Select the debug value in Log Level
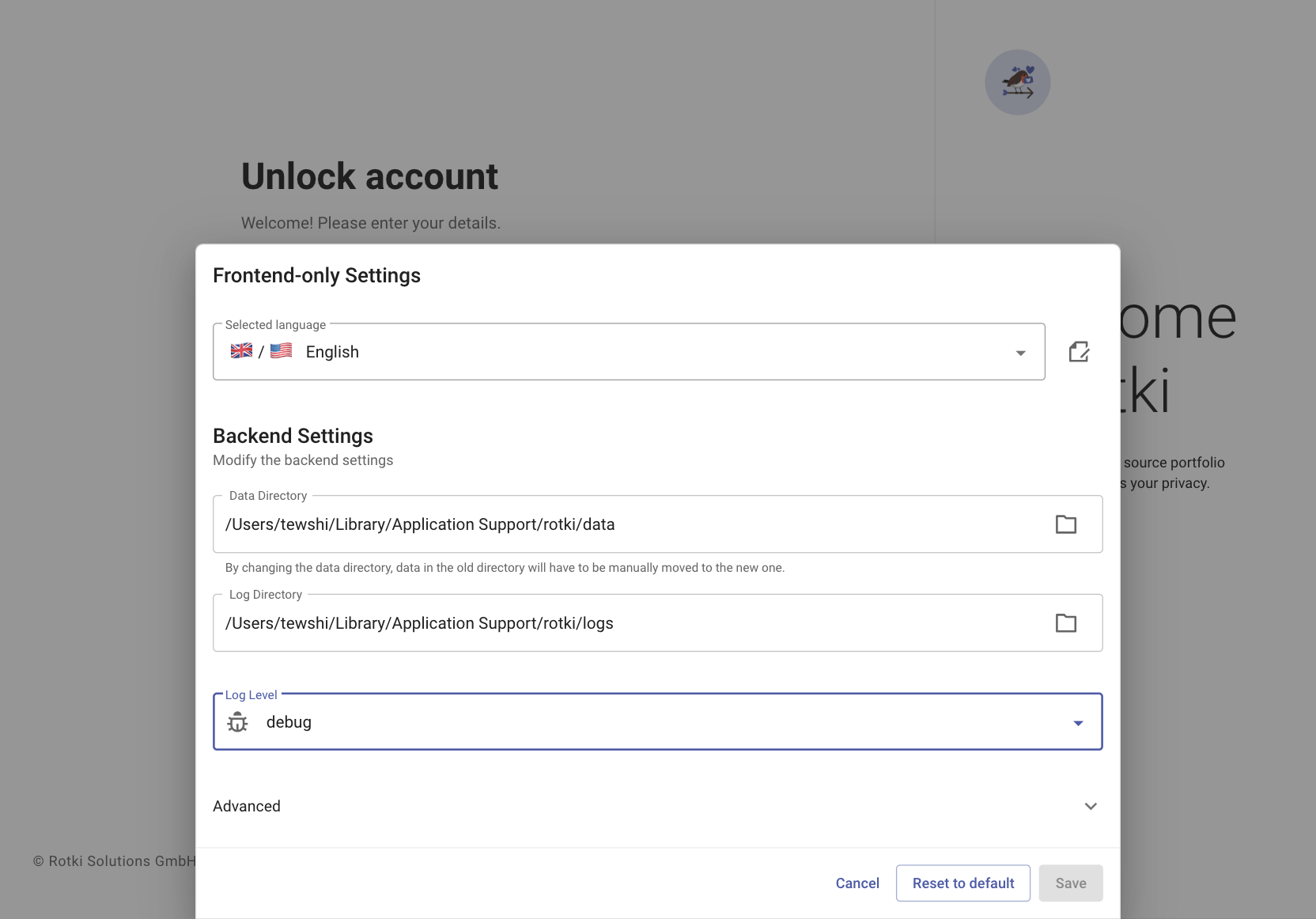This screenshot has height=919, width=1316. coord(289,722)
